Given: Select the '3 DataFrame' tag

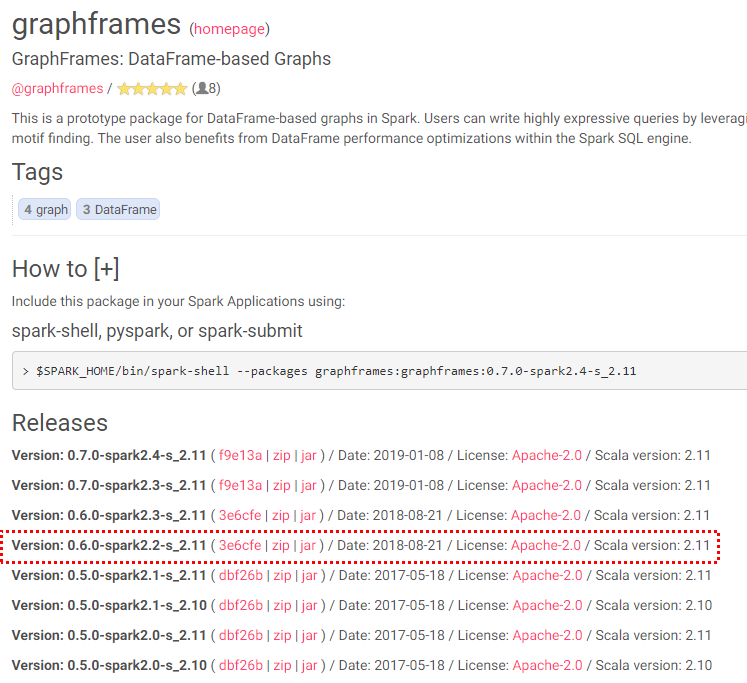Looking at the screenshot, I should pyautogui.click(x=118, y=210).
